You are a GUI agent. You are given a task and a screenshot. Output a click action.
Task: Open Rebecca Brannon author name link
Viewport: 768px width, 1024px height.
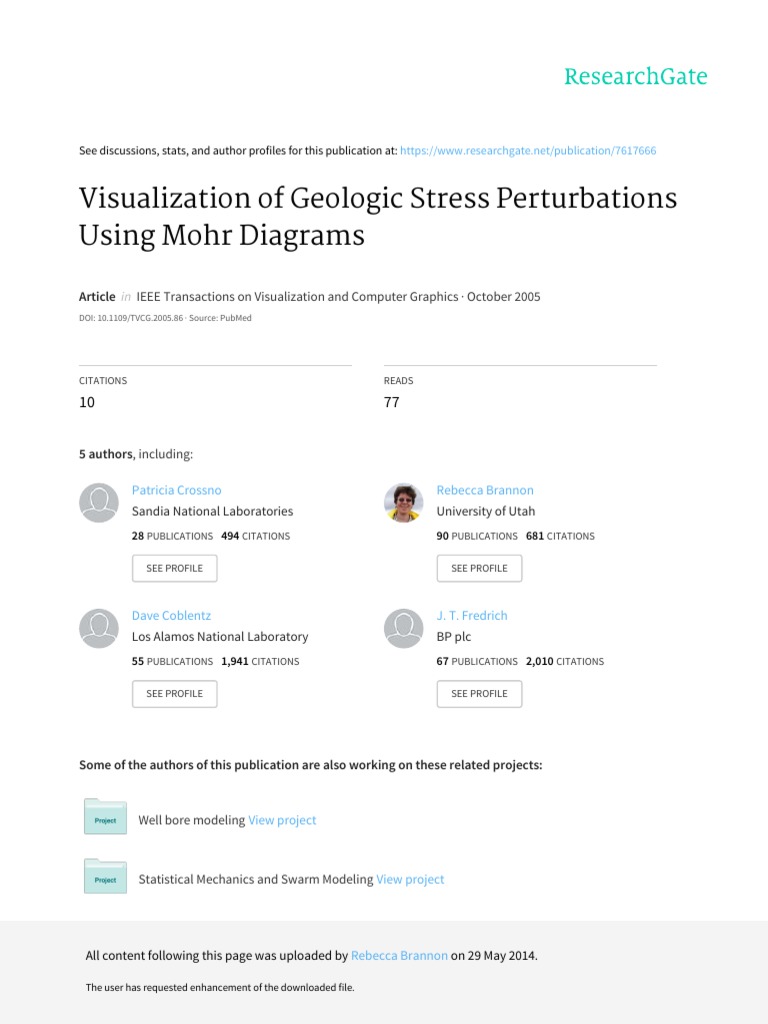point(485,490)
